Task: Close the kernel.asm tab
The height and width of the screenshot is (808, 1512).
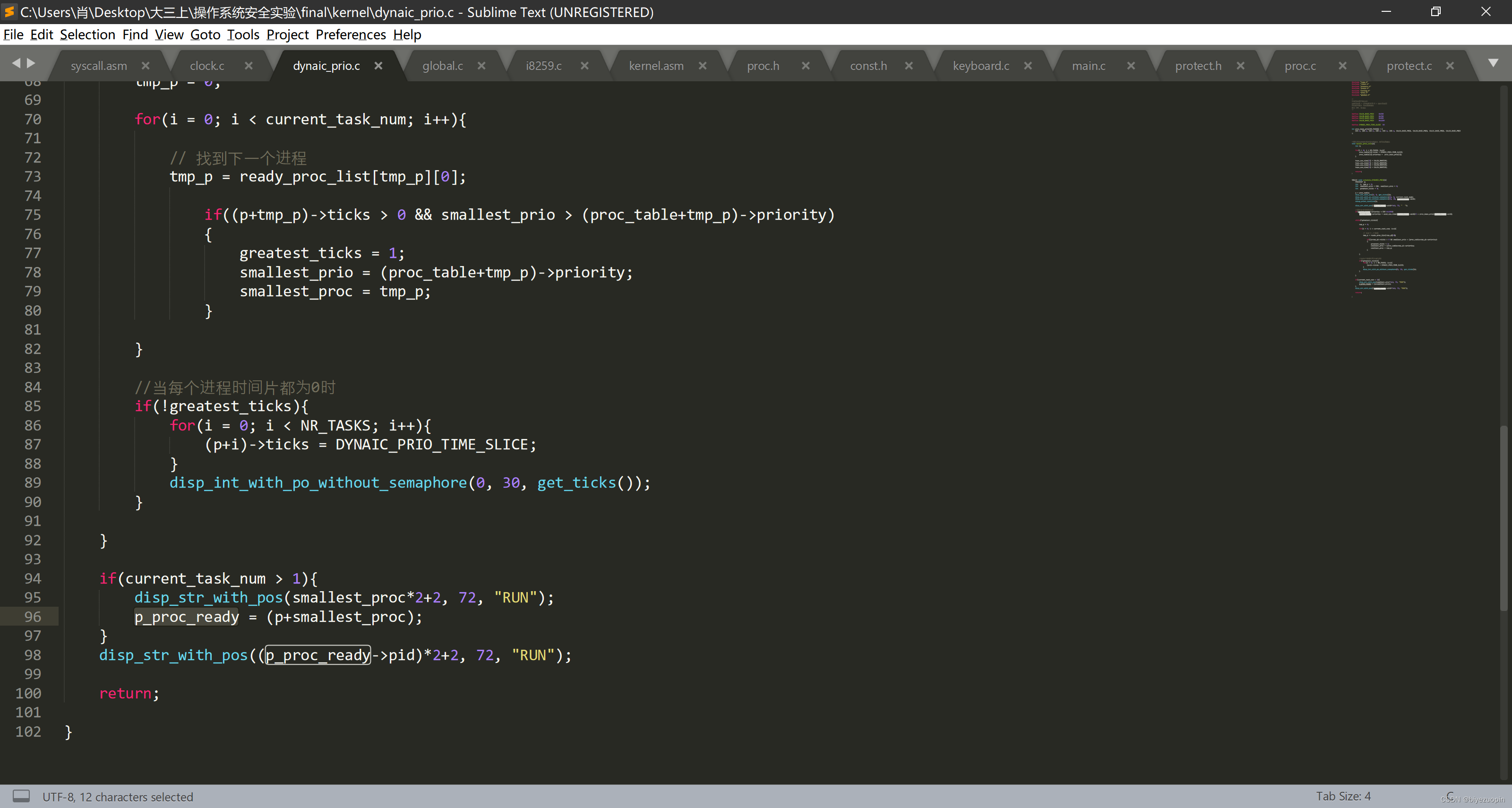Action: [703, 66]
